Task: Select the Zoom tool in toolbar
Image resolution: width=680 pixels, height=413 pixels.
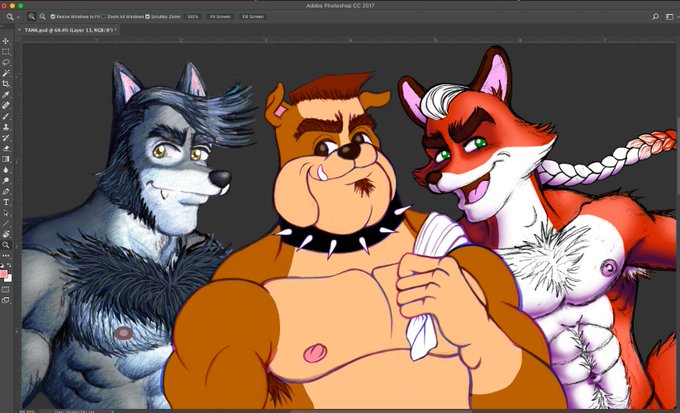Action: pos(6,245)
